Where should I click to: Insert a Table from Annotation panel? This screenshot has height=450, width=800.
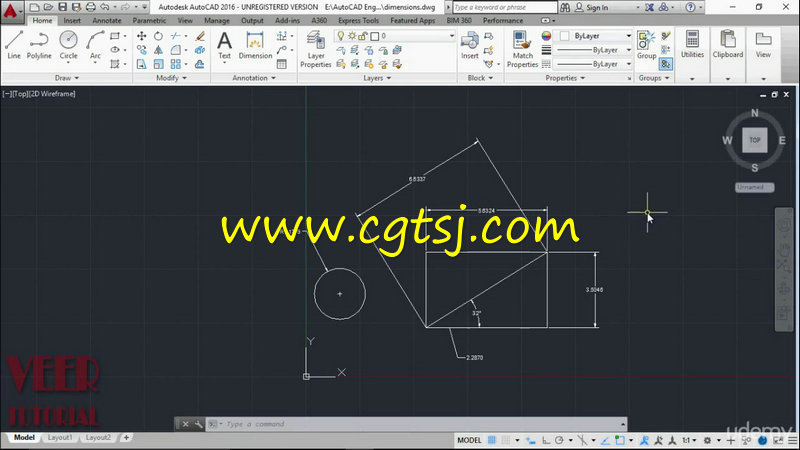(282, 64)
